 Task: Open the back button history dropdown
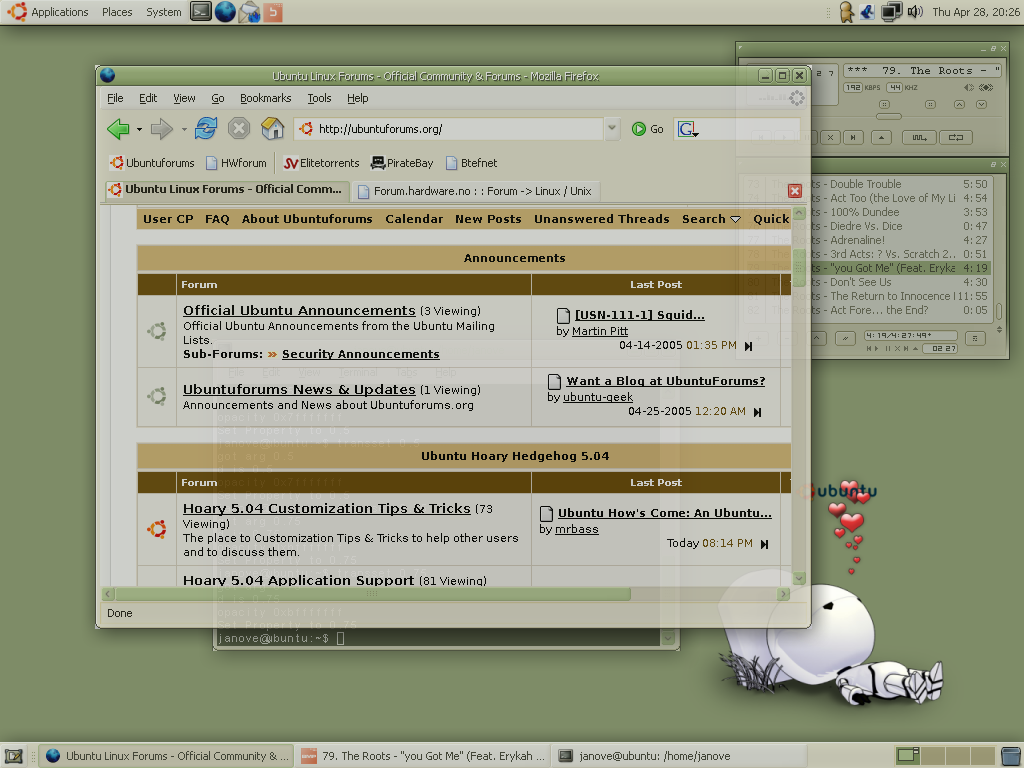tap(139, 129)
